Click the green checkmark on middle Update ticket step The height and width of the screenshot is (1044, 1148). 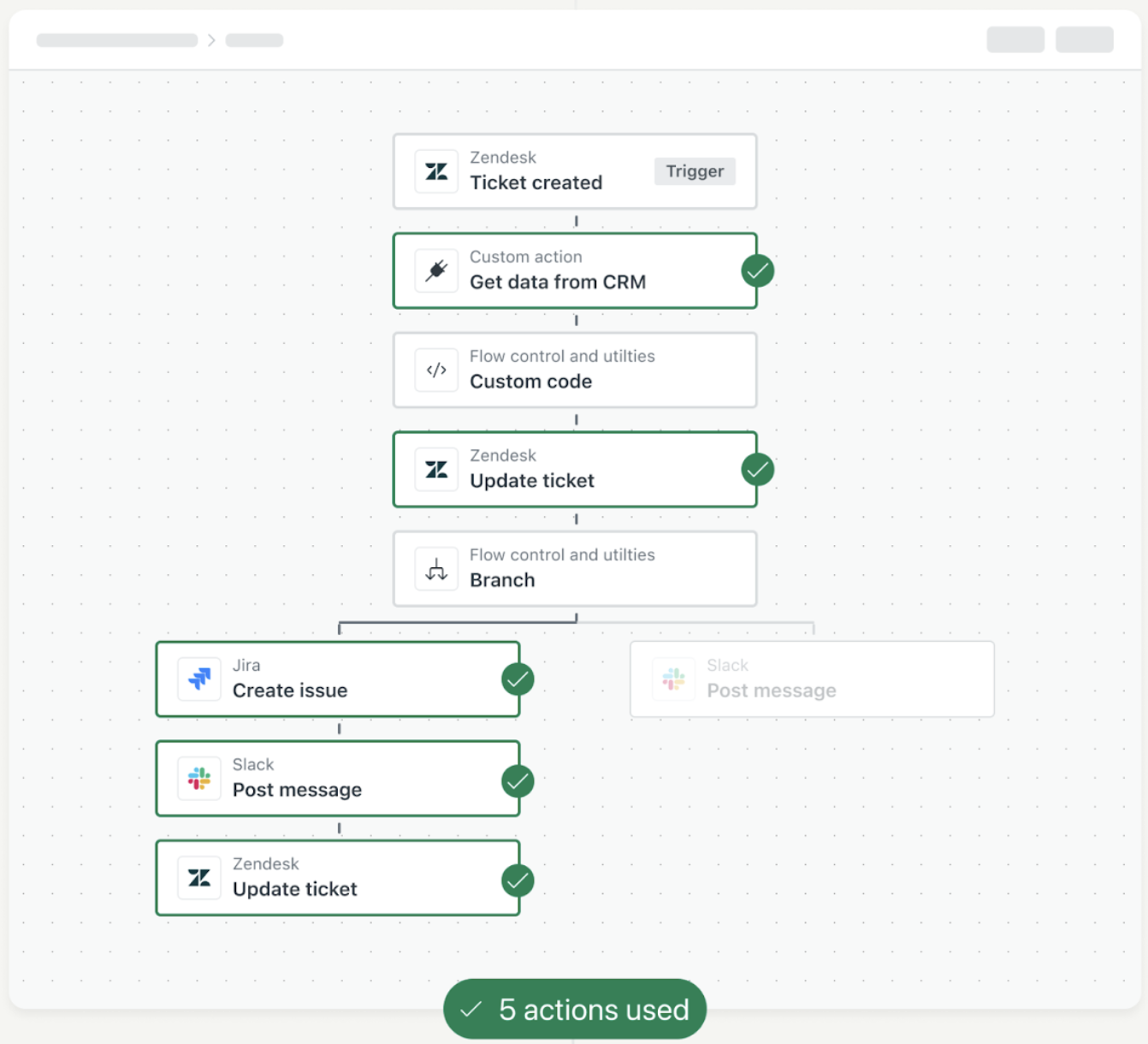757,470
